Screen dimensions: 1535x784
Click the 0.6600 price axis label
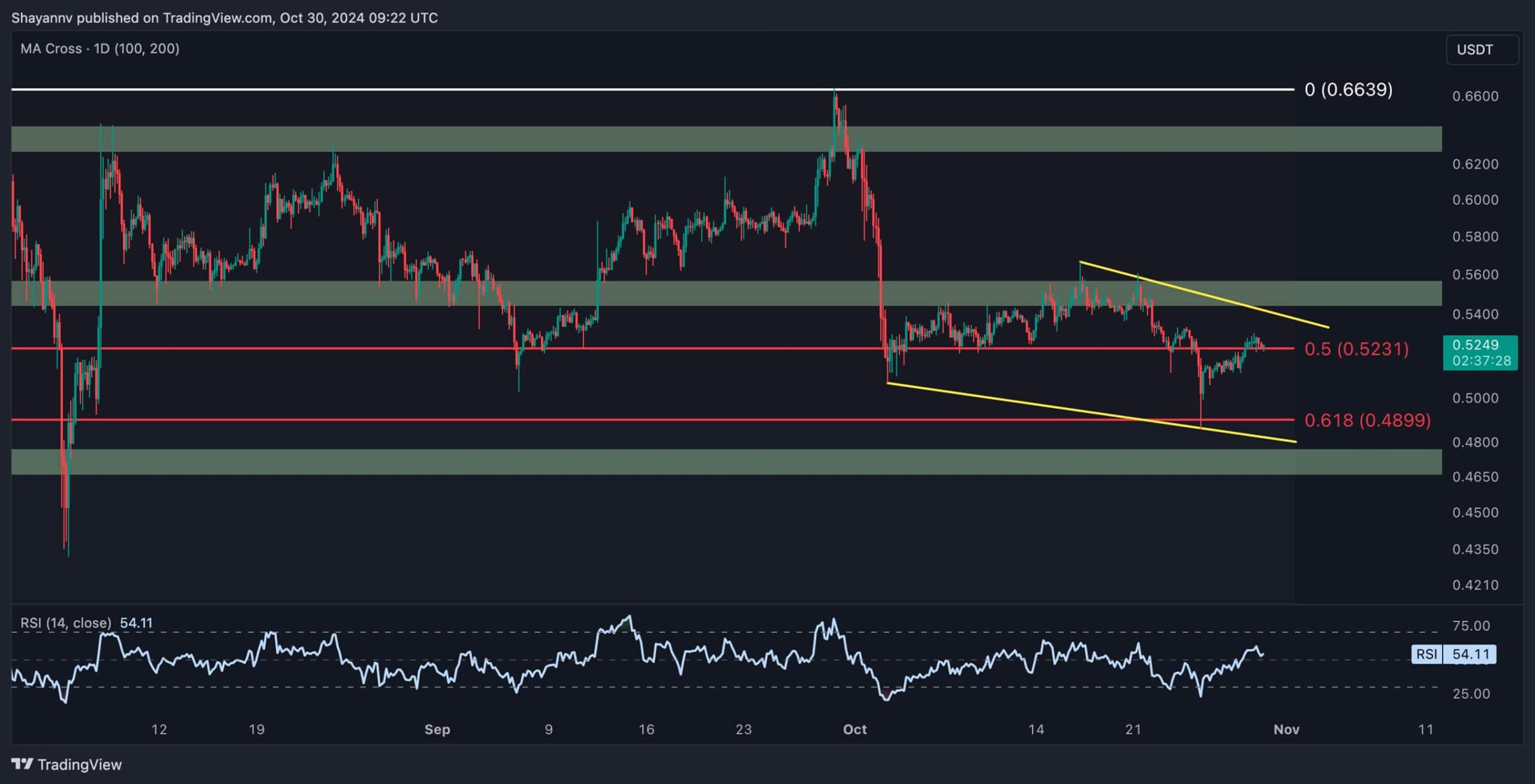tap(1475, 96)
